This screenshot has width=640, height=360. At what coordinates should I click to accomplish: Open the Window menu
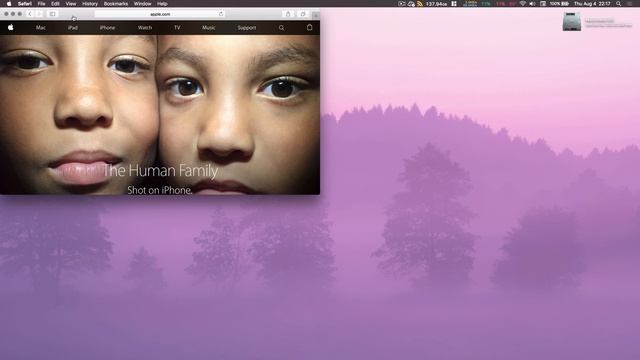[142, 4]
